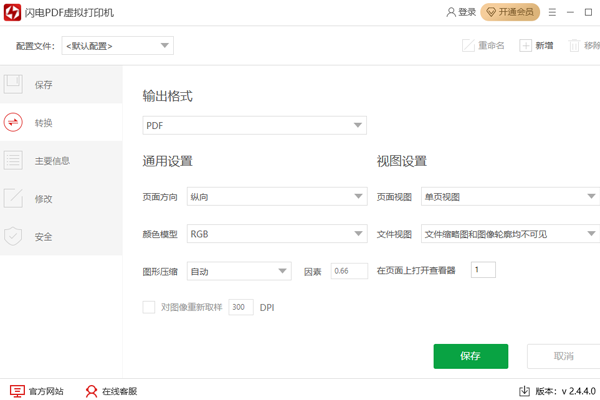Expand the 配置文件 profile dropdown

click(x=118, y=46)
